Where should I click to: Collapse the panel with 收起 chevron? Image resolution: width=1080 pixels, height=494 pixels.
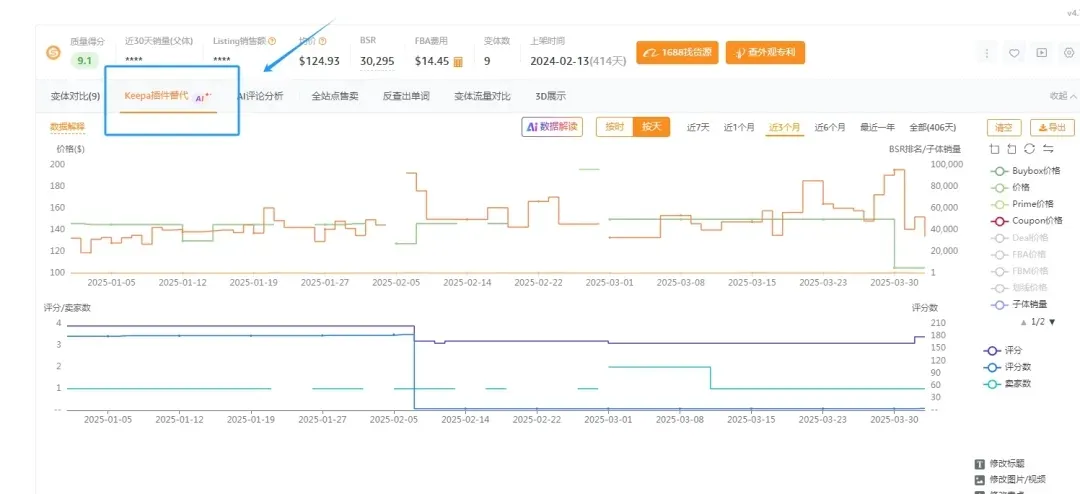click(1063, 96)
